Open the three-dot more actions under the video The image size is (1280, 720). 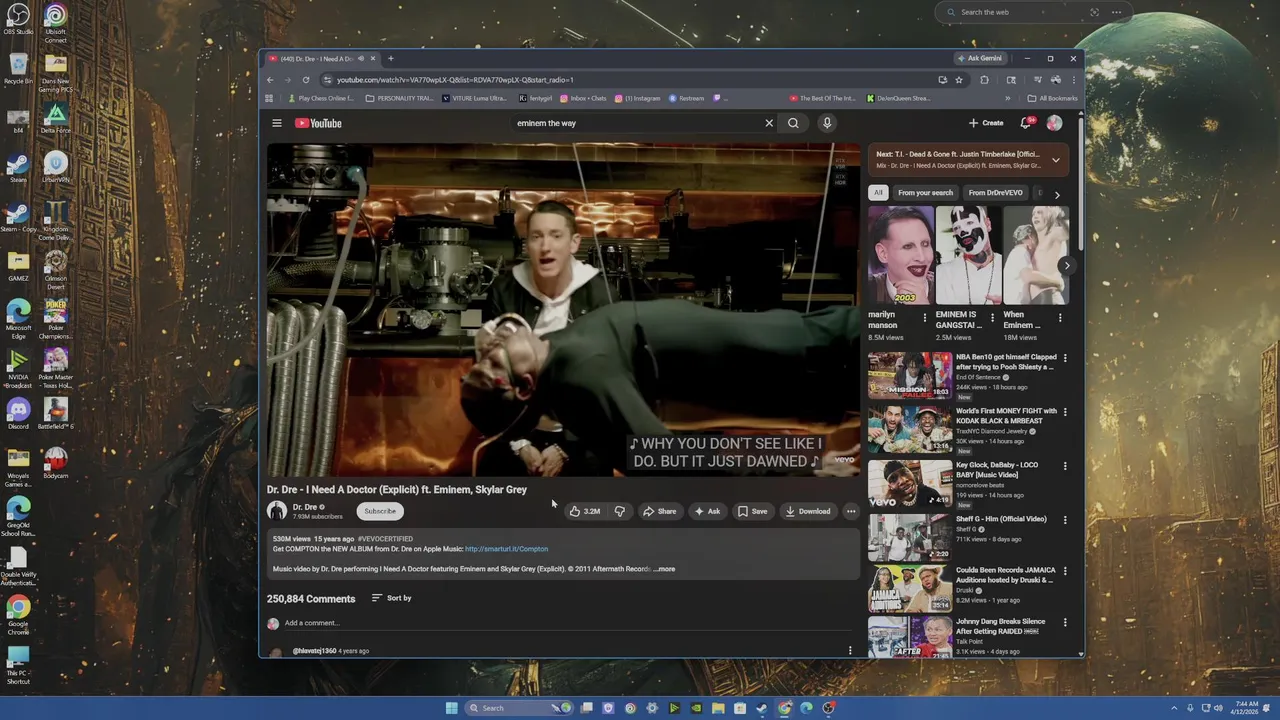851,511
